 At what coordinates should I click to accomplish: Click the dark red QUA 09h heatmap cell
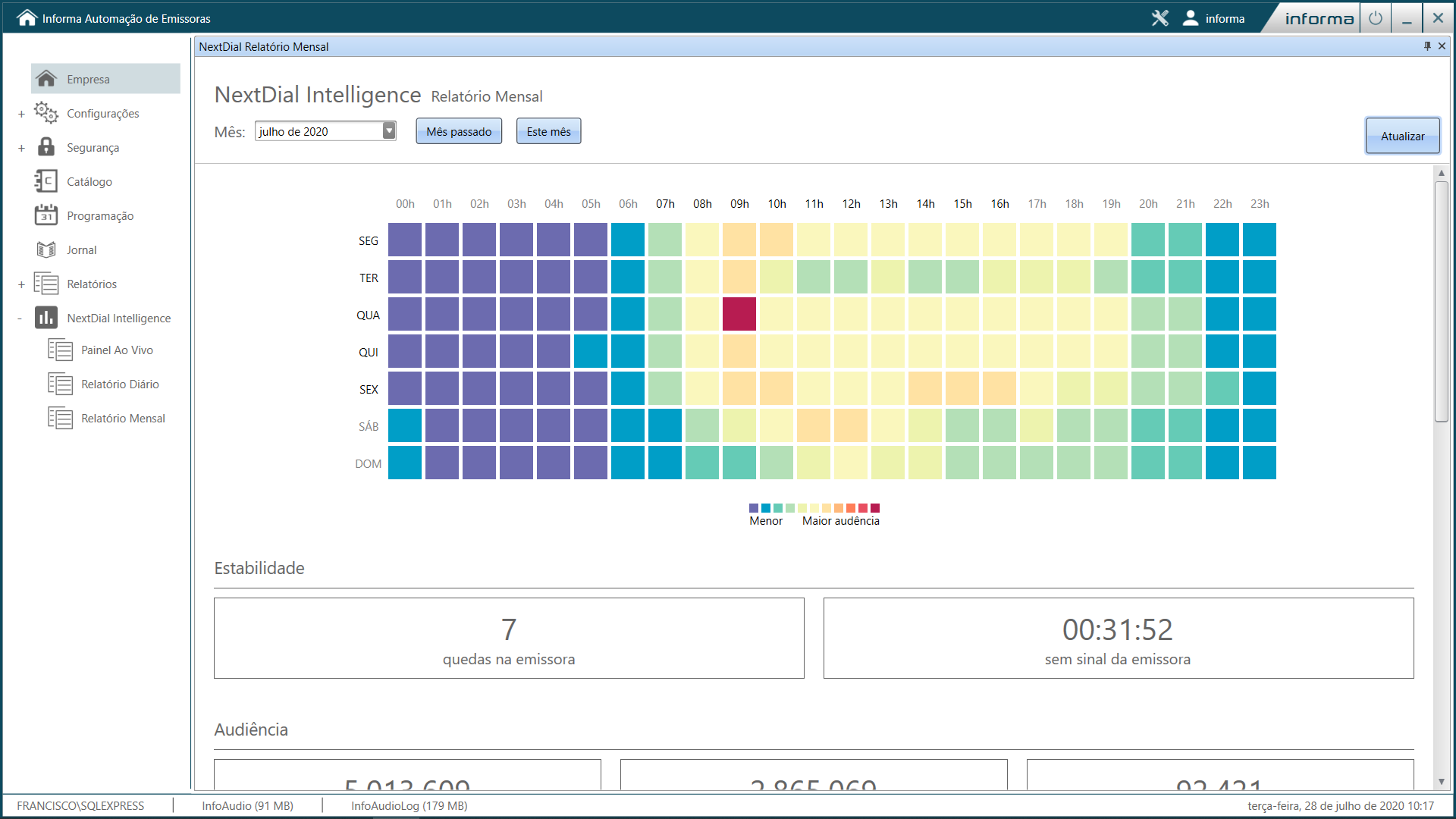[739, 314]
